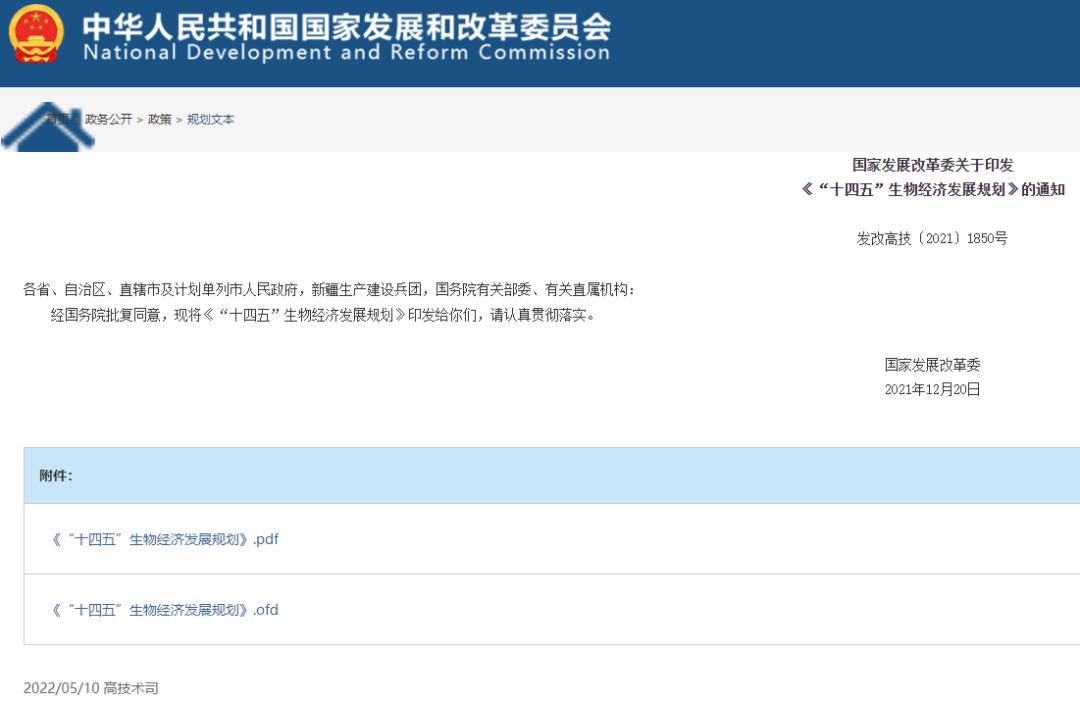
Task: Download the 《"十四五"生物经济发展规划》.ofd attachment
Action: pos(165,610)
